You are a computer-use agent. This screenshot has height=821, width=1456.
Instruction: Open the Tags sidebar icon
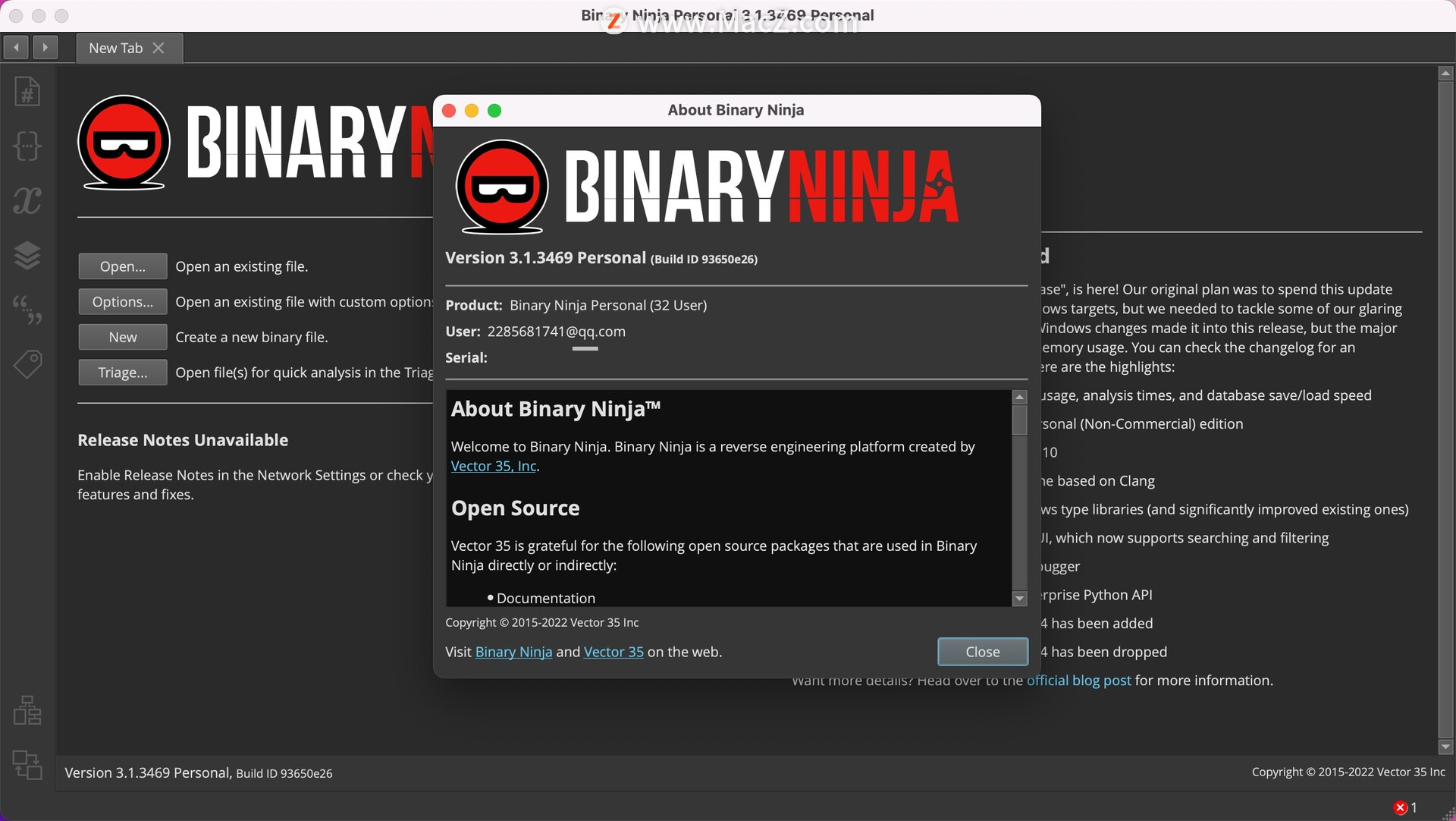click(27, 364)
